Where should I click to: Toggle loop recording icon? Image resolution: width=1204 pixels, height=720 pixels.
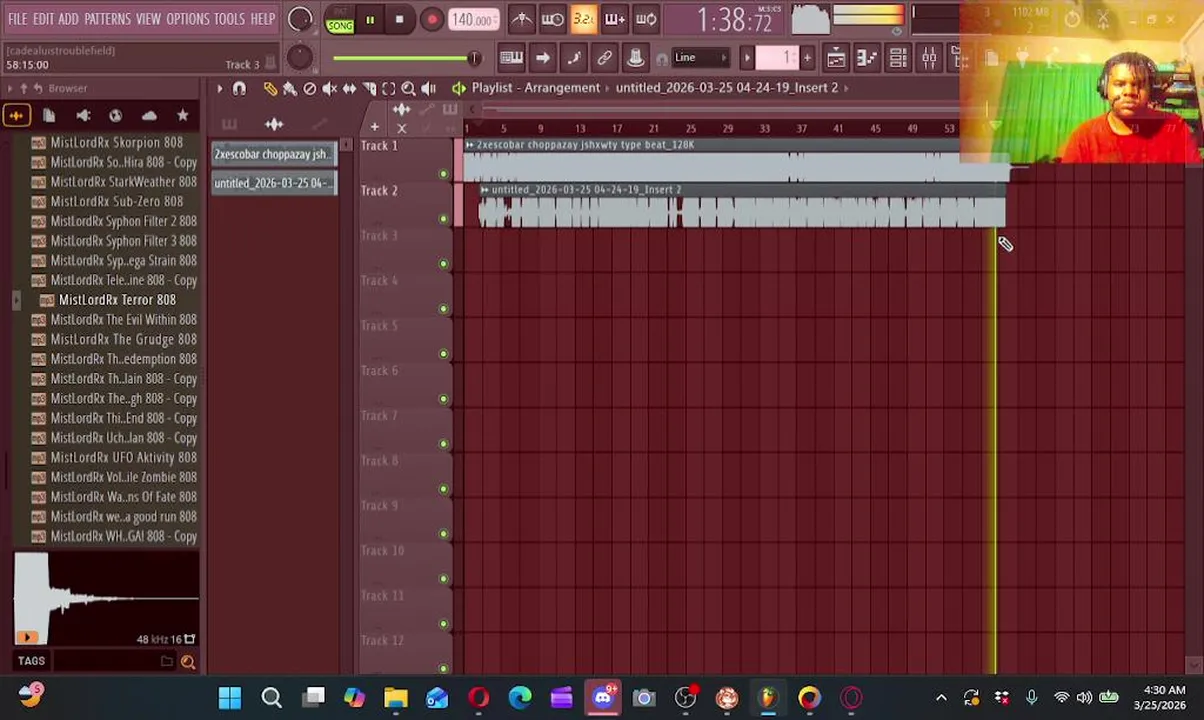(646, 19)
